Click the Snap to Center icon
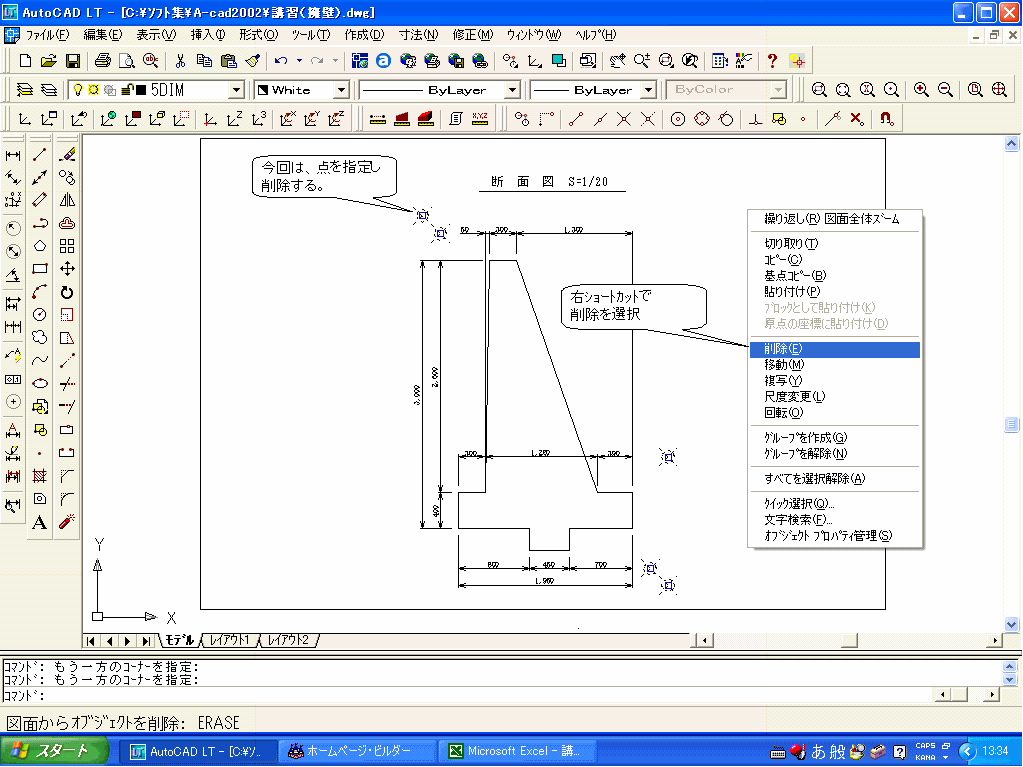The width and height of the screenshot is (1023, 767). point(678,119)
